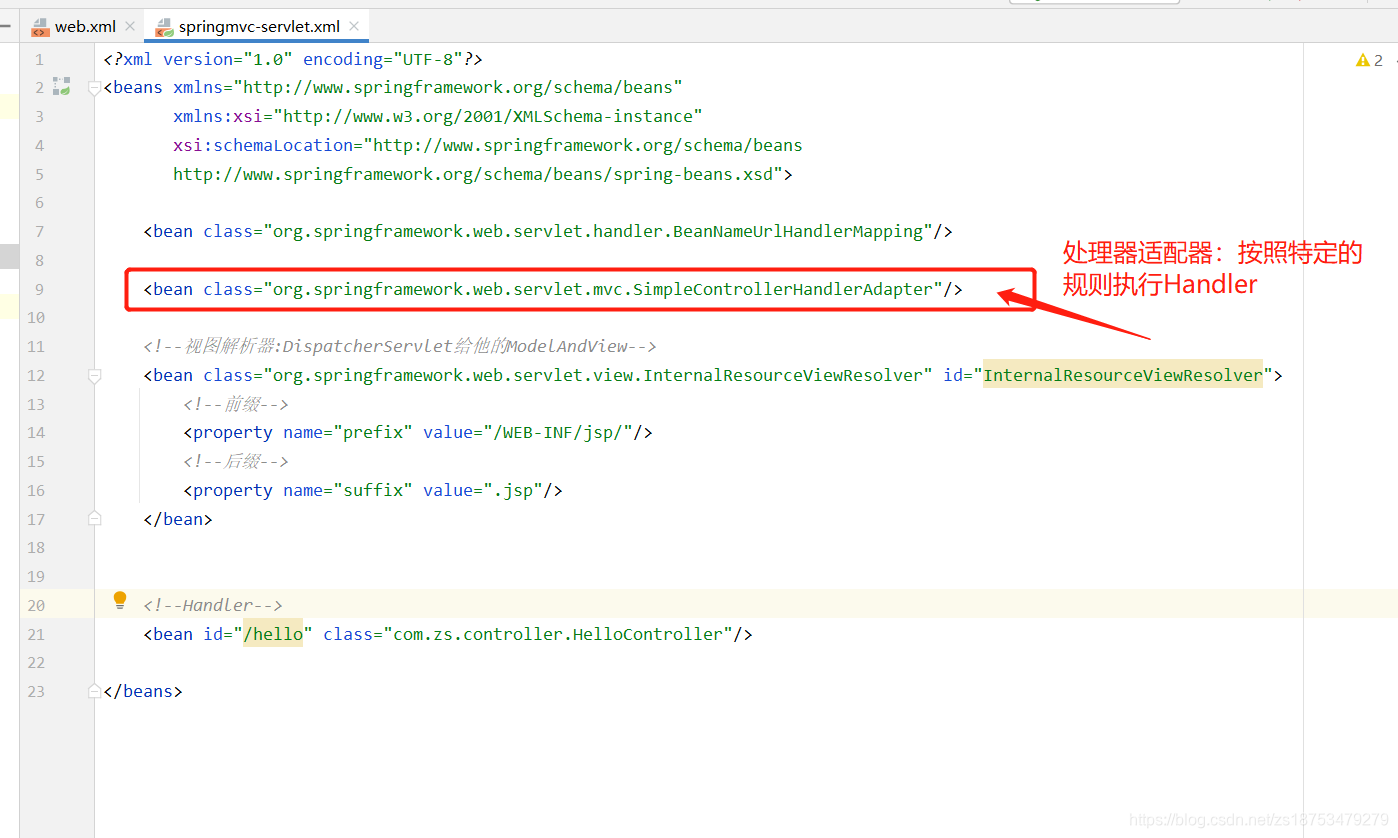Click the closing </beans> tag
The image size is (1398, 838).
[x=143, y=691]
